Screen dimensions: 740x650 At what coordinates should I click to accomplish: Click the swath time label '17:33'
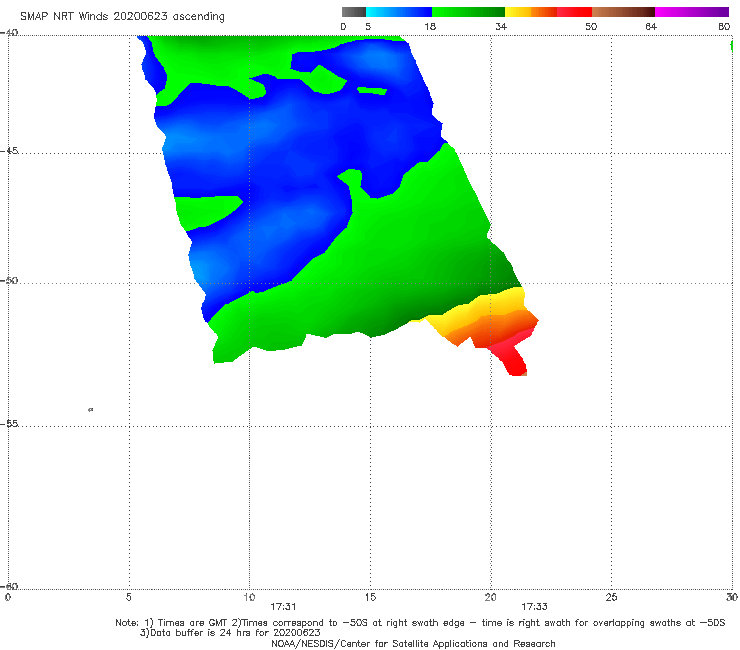coord(534,607)
